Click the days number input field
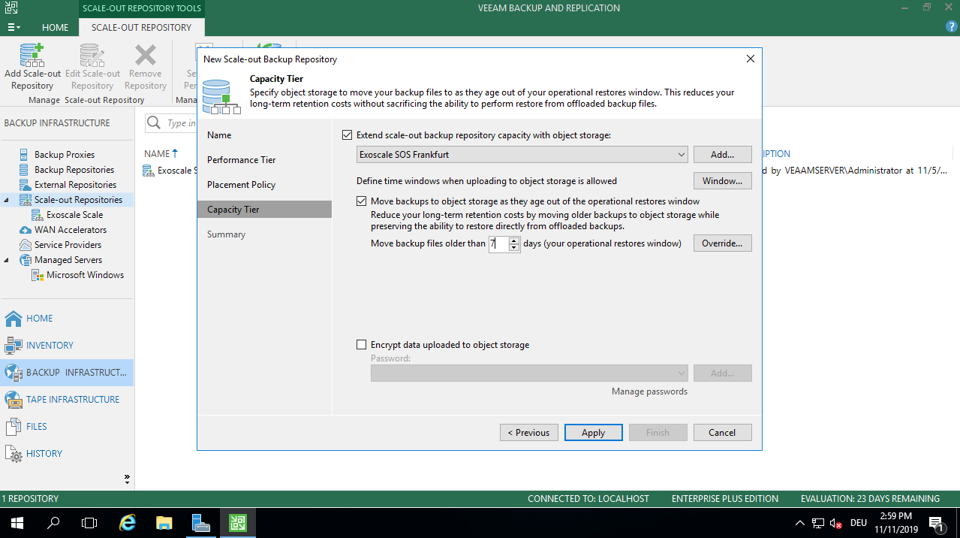The height and width of the screenshot is (538, 960). click(x=498, y=244)
